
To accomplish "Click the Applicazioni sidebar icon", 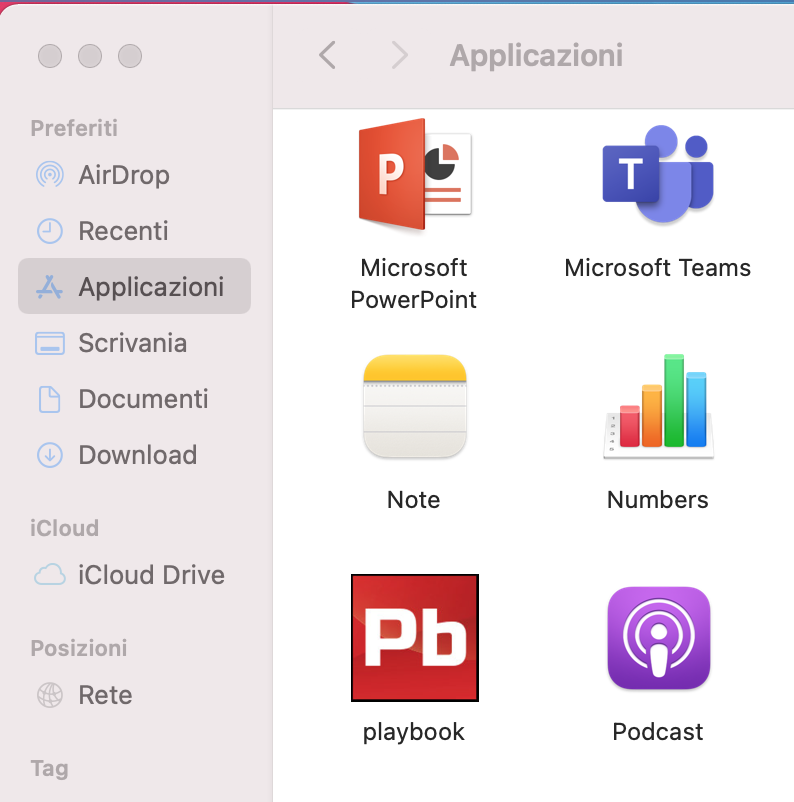I will point(50,287).
